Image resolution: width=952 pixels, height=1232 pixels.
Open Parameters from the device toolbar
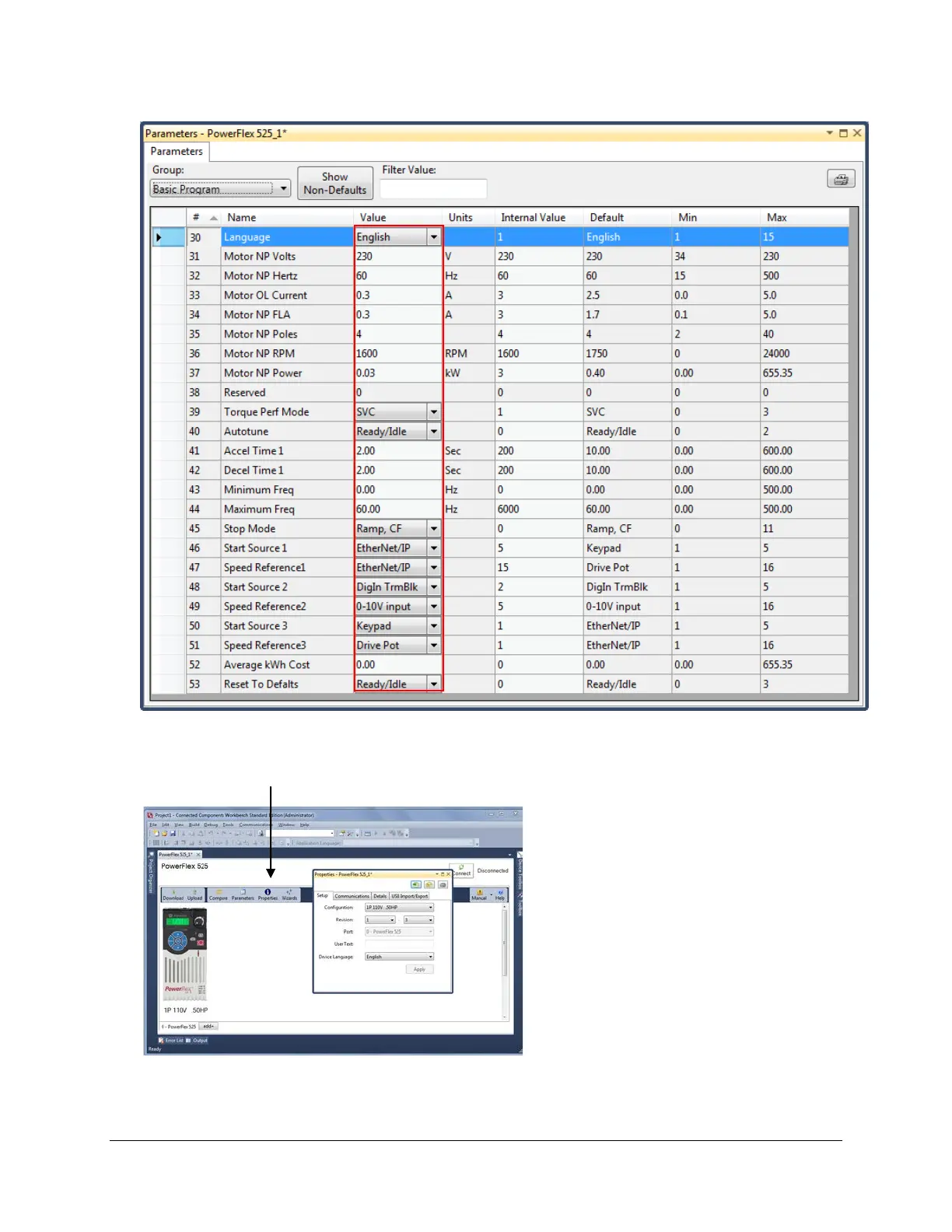click(243, 895)
